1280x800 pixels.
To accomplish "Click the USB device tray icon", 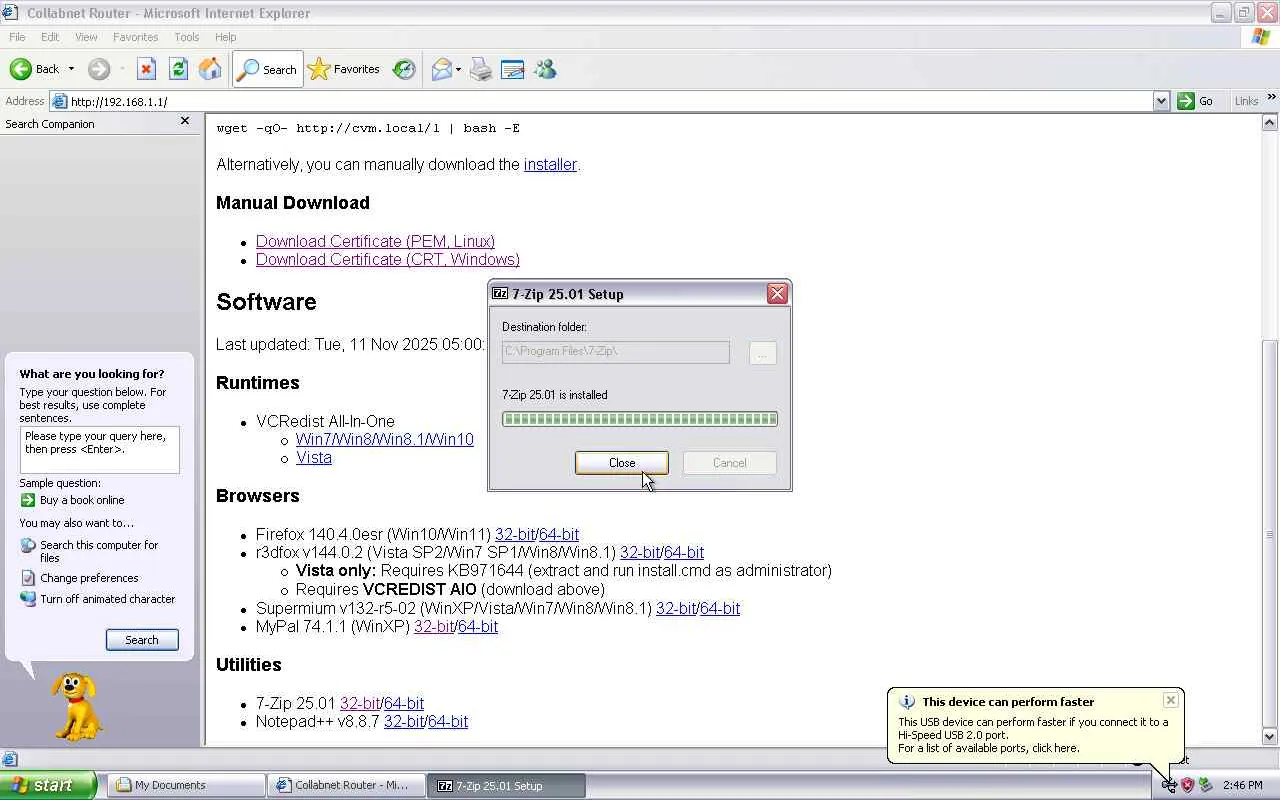I will pyautogui.click(x=1169, y=785).
